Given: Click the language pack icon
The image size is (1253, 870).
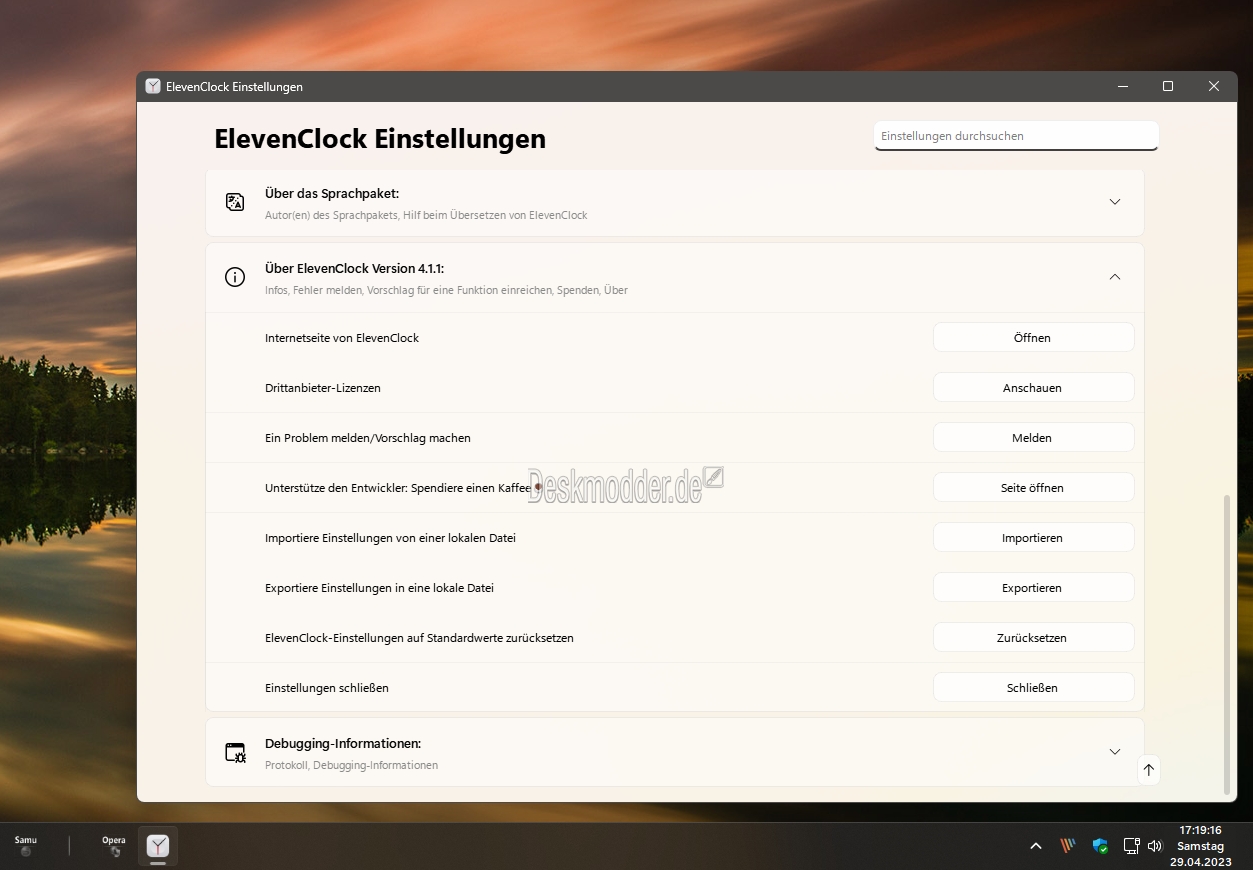Looking at the screenshot, I should [x=235, y=202].
